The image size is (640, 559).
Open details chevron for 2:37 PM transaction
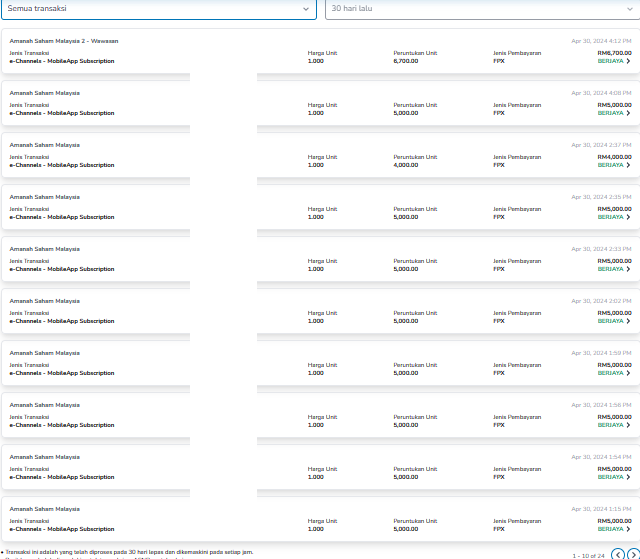click(628, 165)
